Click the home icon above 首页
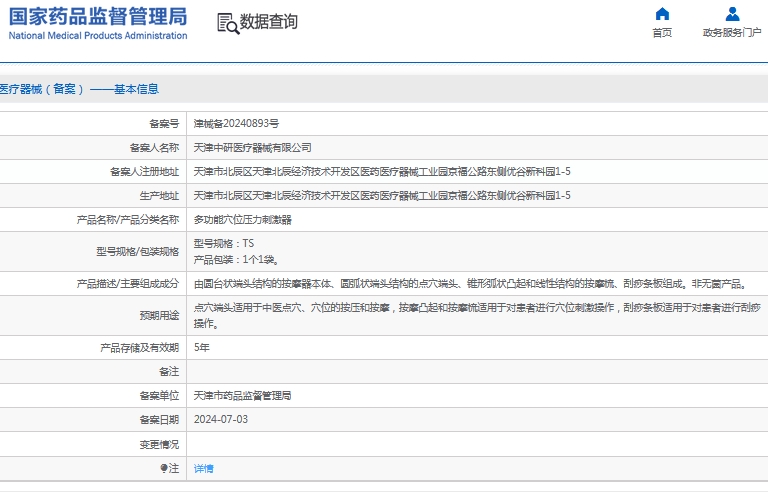 662,14
